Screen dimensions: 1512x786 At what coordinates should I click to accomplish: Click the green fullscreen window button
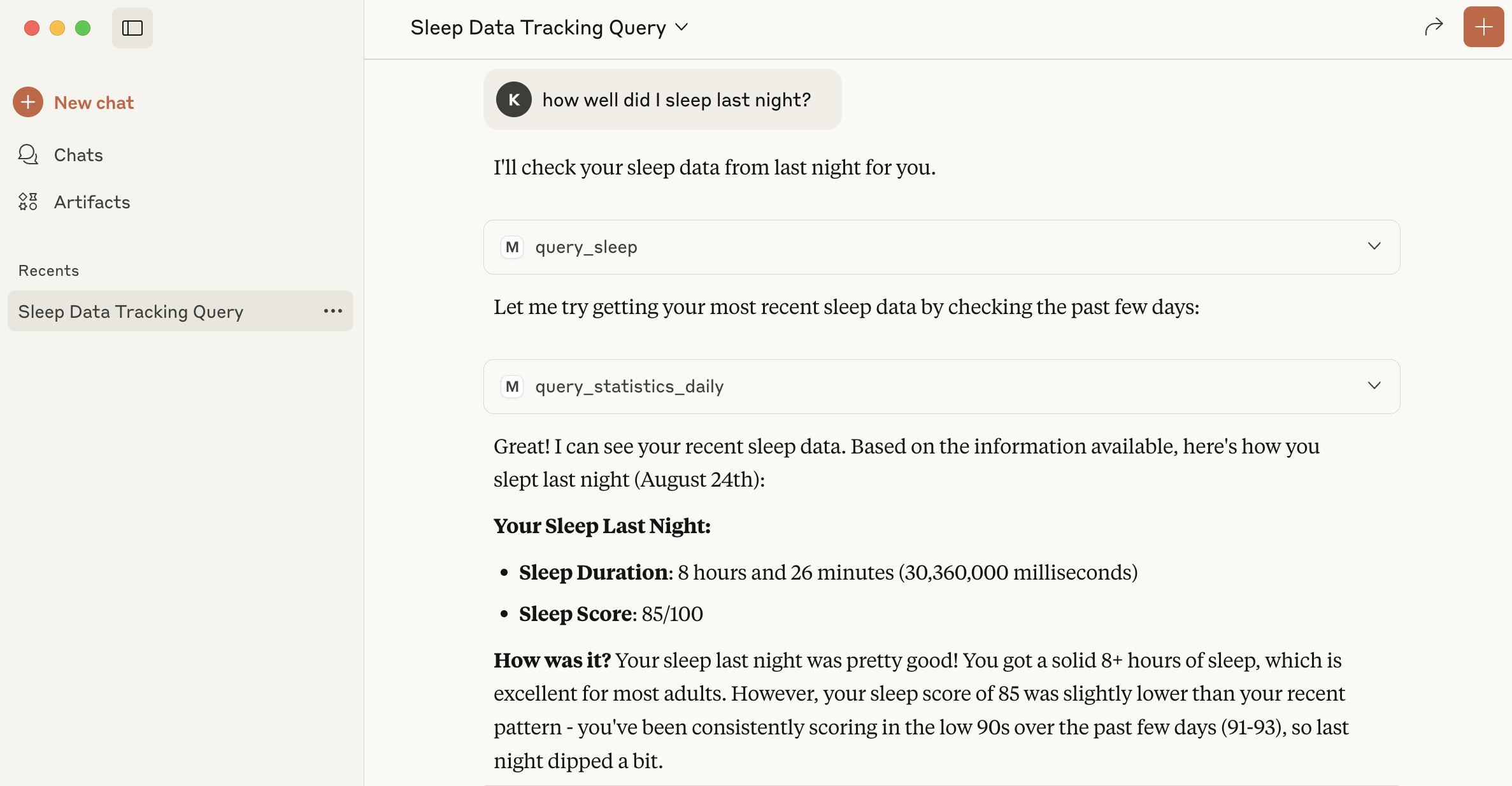click(83, 28)
